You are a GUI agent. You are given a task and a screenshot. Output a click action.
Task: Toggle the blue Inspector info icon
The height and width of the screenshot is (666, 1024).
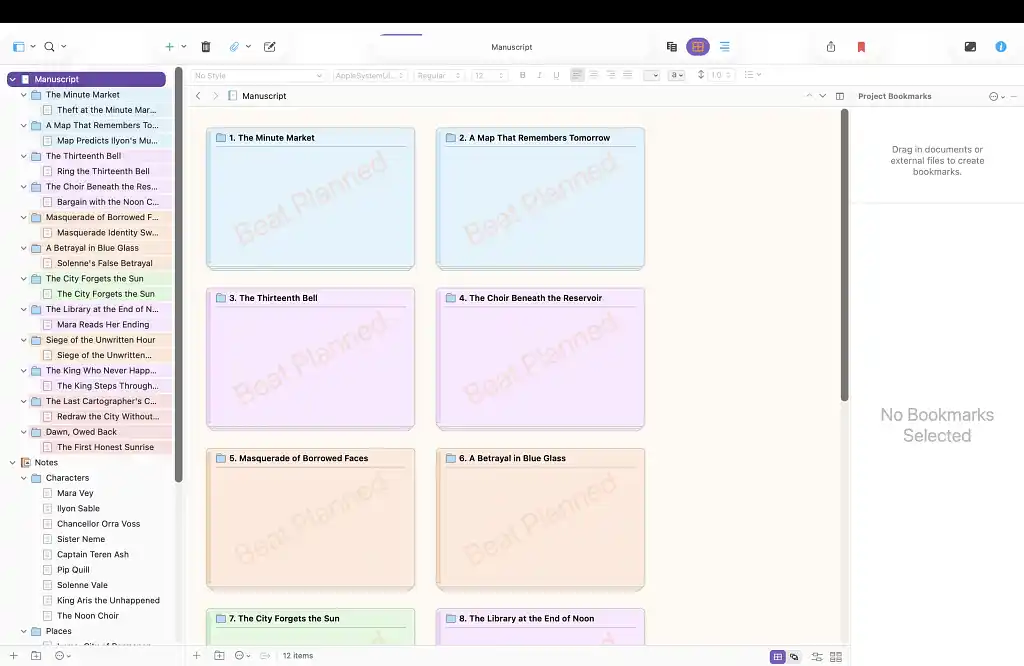(1000, 46)
